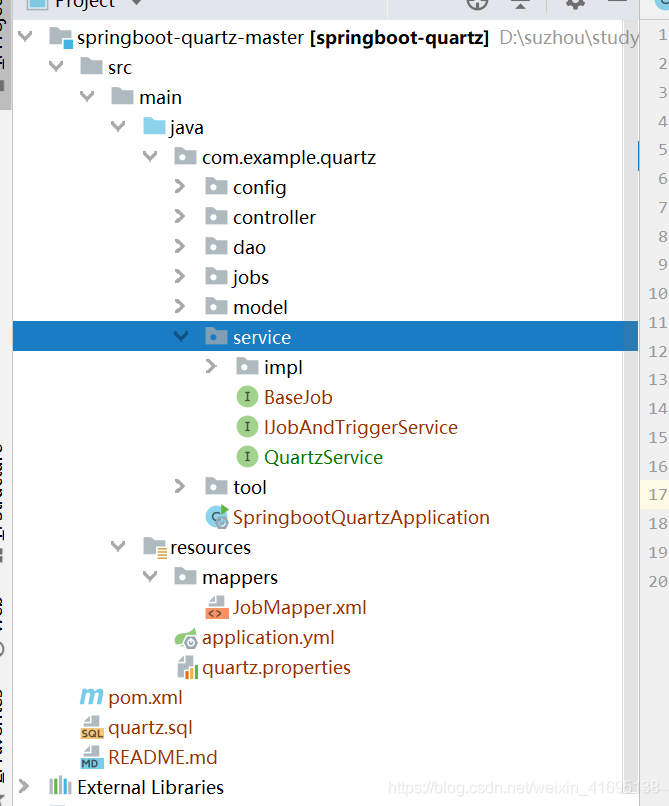Image resolution: width=669 pixels, height=806 pixels.
Task: Click the mappers folder icon
Action: pos(185,576)
